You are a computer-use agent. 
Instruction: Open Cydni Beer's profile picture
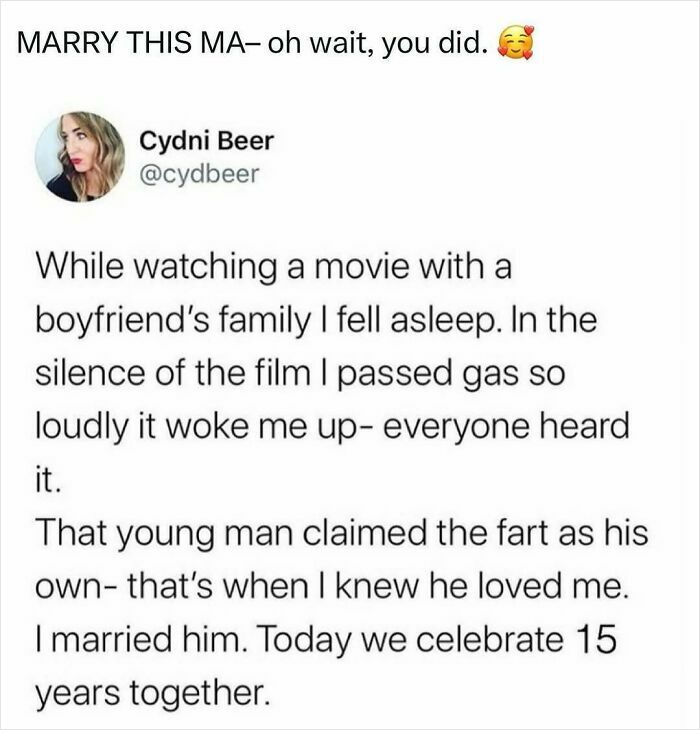click(80, 157)
